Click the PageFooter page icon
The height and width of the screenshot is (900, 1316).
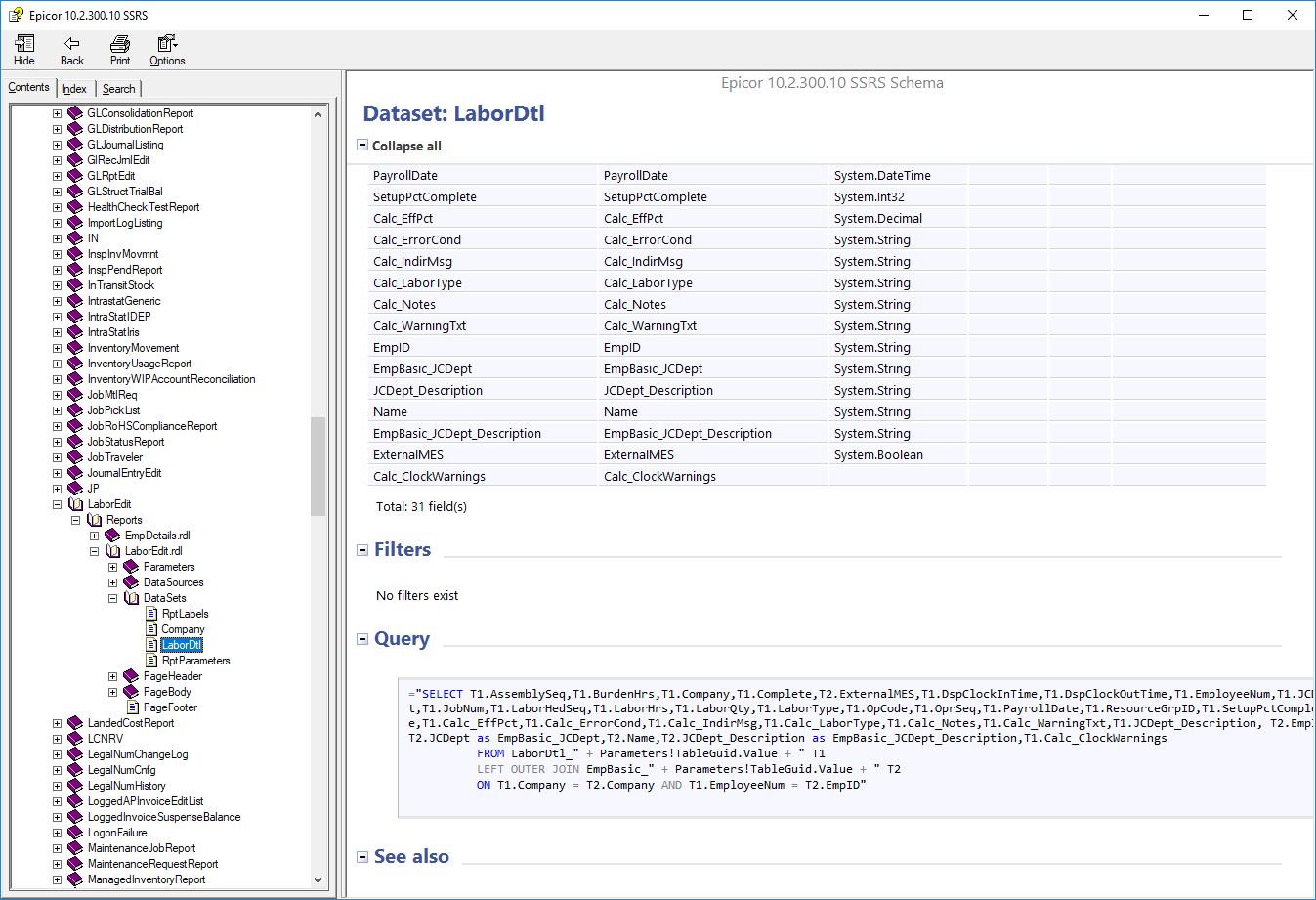133,707
